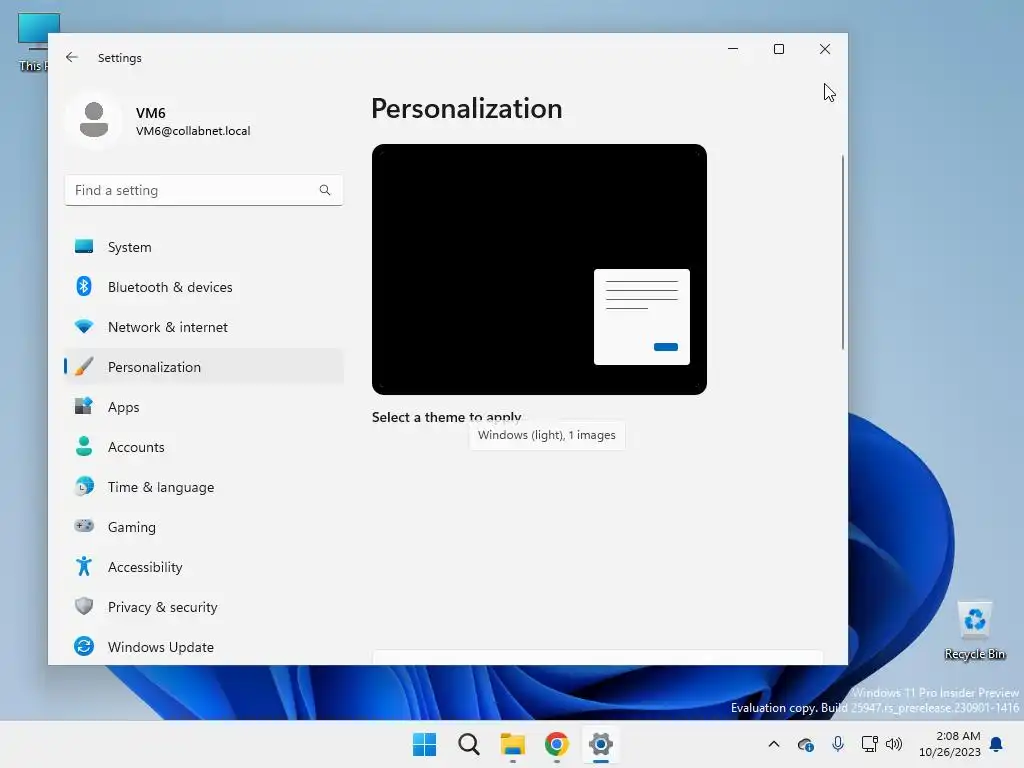This screenshot has width=1024, height=768.
Task: Click the VM6@collabnet.local account email
Action: [193, 131]
